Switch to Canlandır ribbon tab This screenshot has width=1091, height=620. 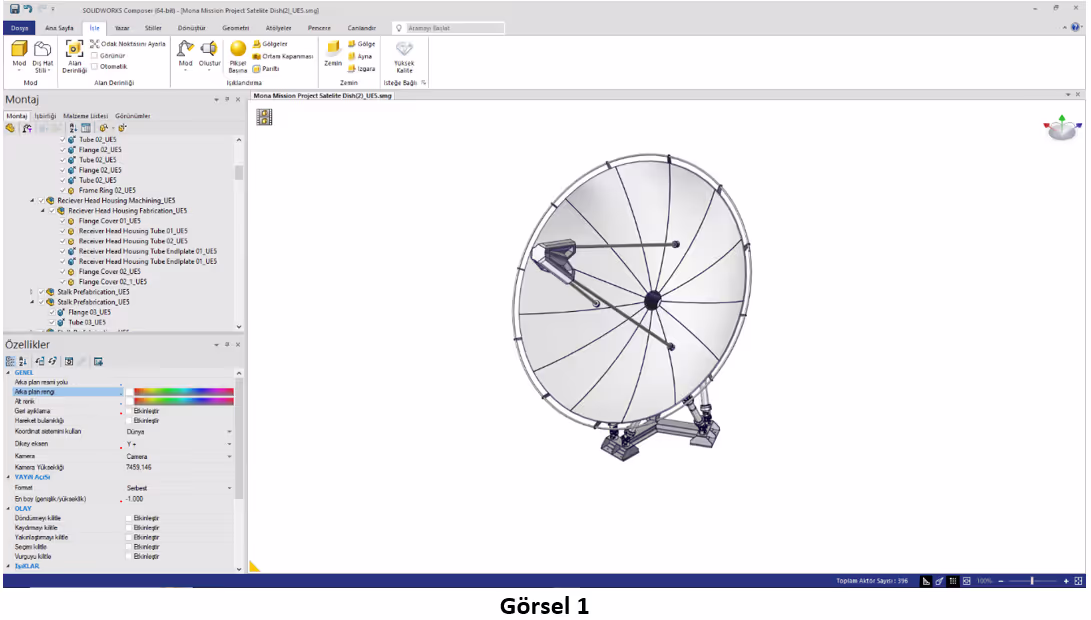(362, 28)
